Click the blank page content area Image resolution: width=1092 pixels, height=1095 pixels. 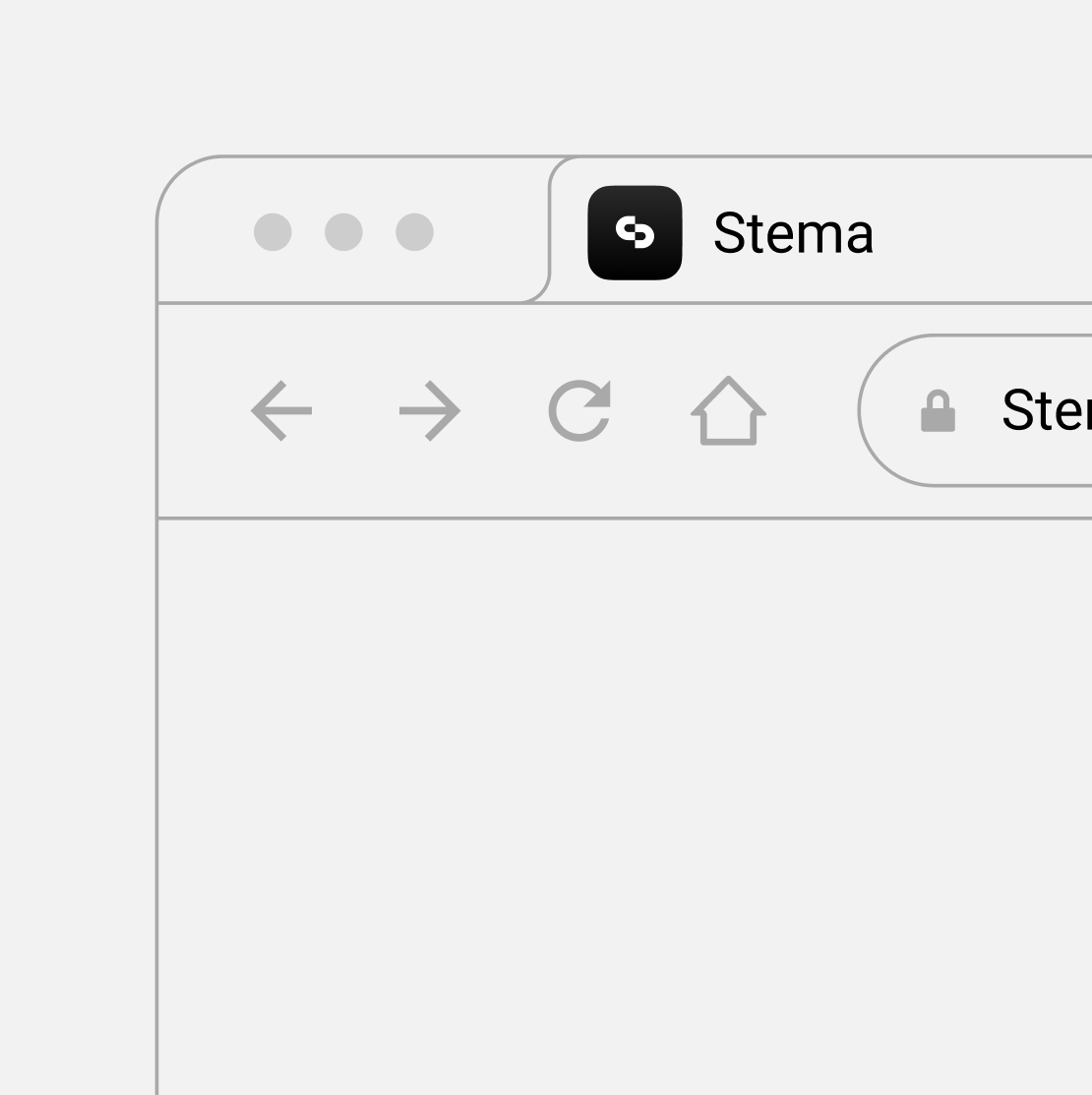(x=625, y=807)
